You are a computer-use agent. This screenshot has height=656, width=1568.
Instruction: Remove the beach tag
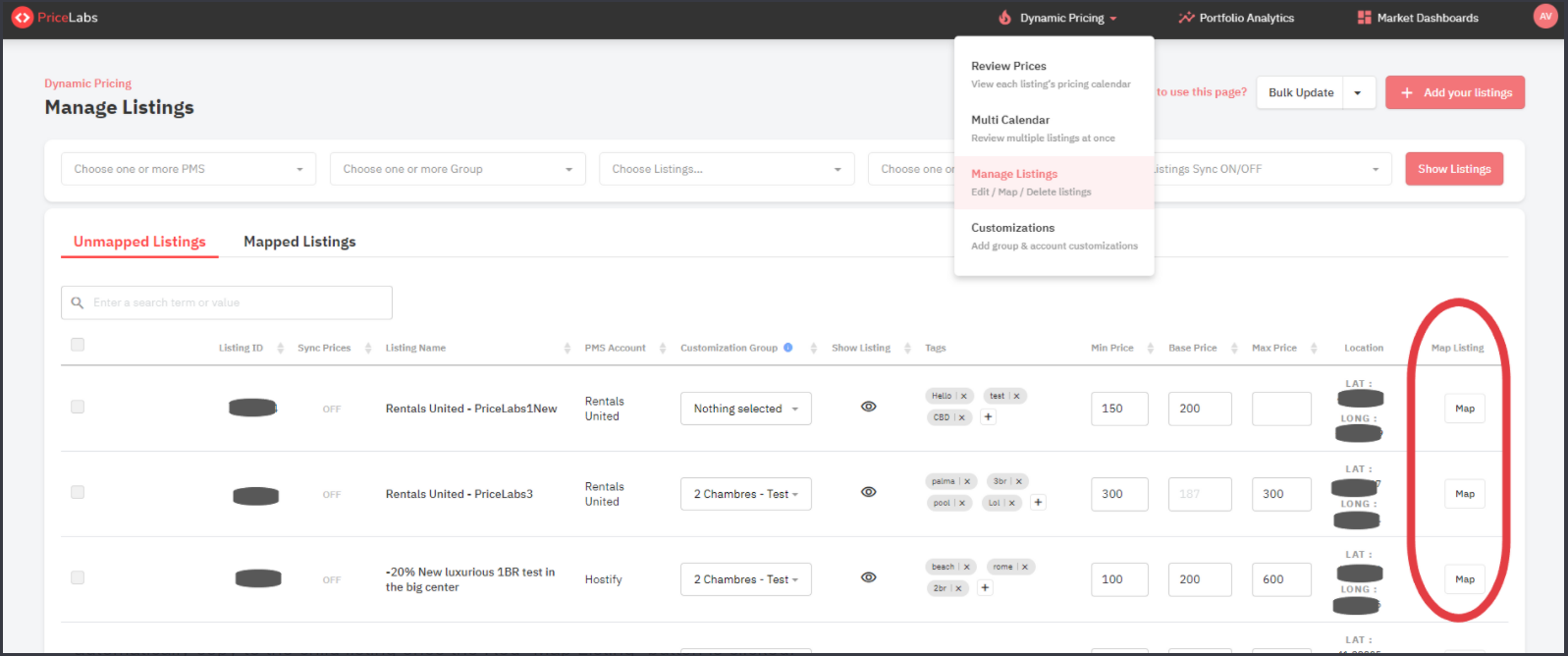pos(967,567)
